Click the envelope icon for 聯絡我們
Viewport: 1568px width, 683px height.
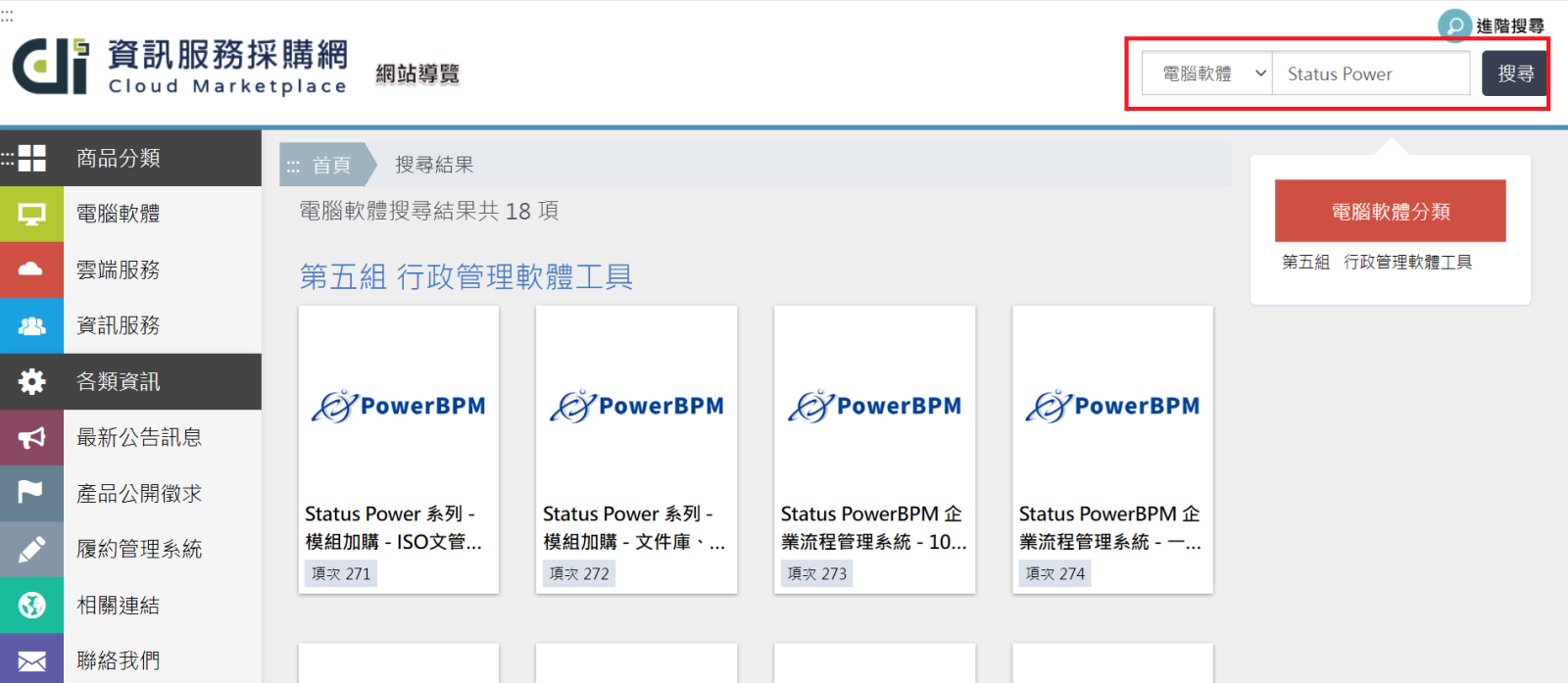[x=31, y=660]
